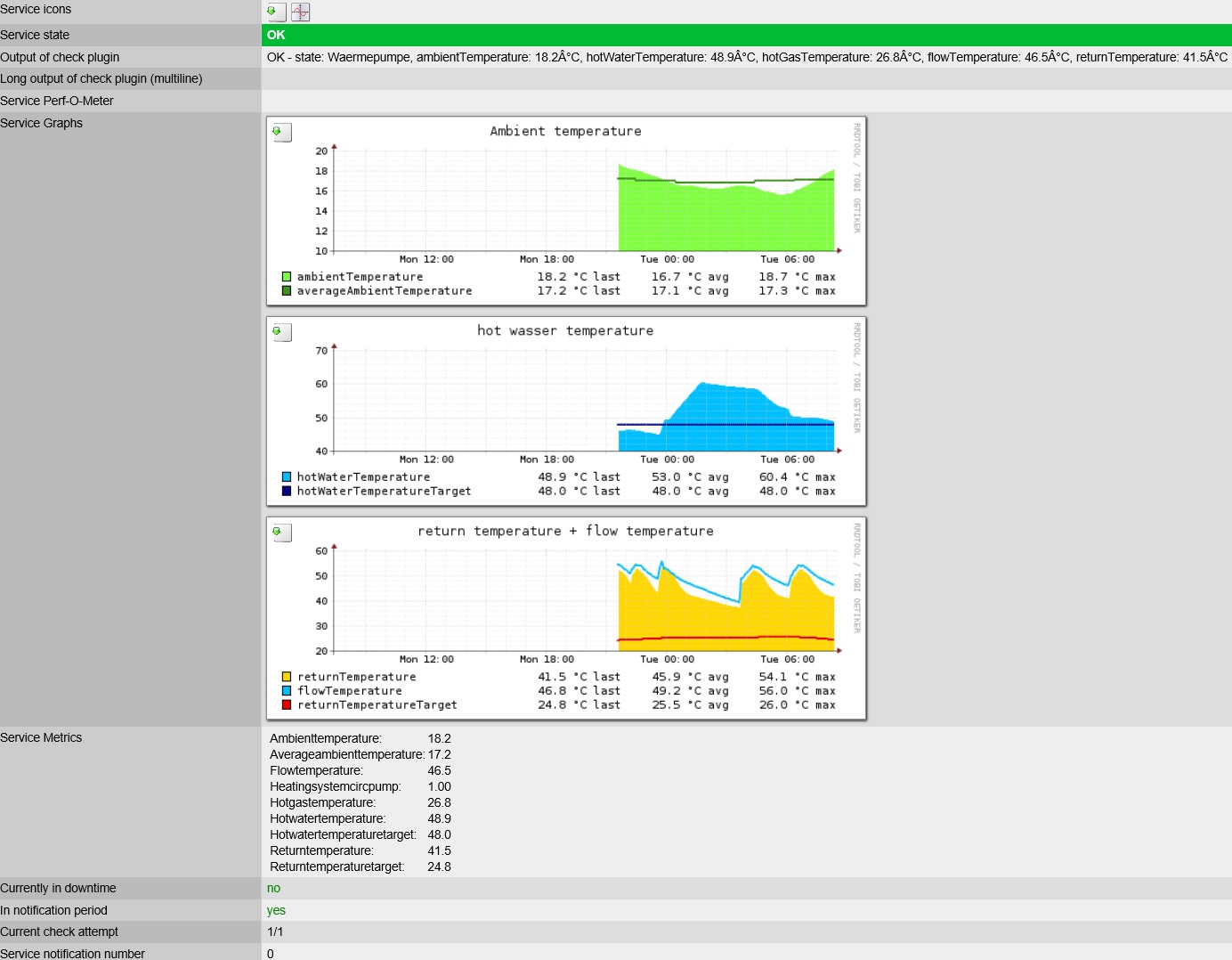The height and width of the screenshot is (960, 1232).
Task: Open the hot wasser temperature graph
Action: (566, 411)
